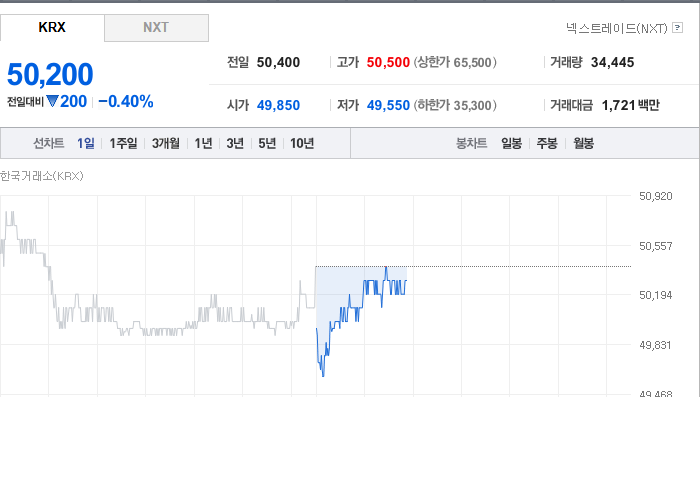Select the 1일 line chart period
700x490 pixels.
point(86,143)
